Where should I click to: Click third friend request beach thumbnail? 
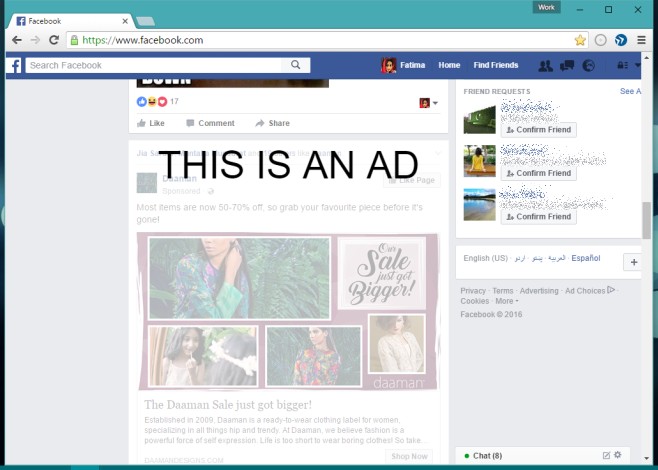pyautogui.click(x=479, y=205)
